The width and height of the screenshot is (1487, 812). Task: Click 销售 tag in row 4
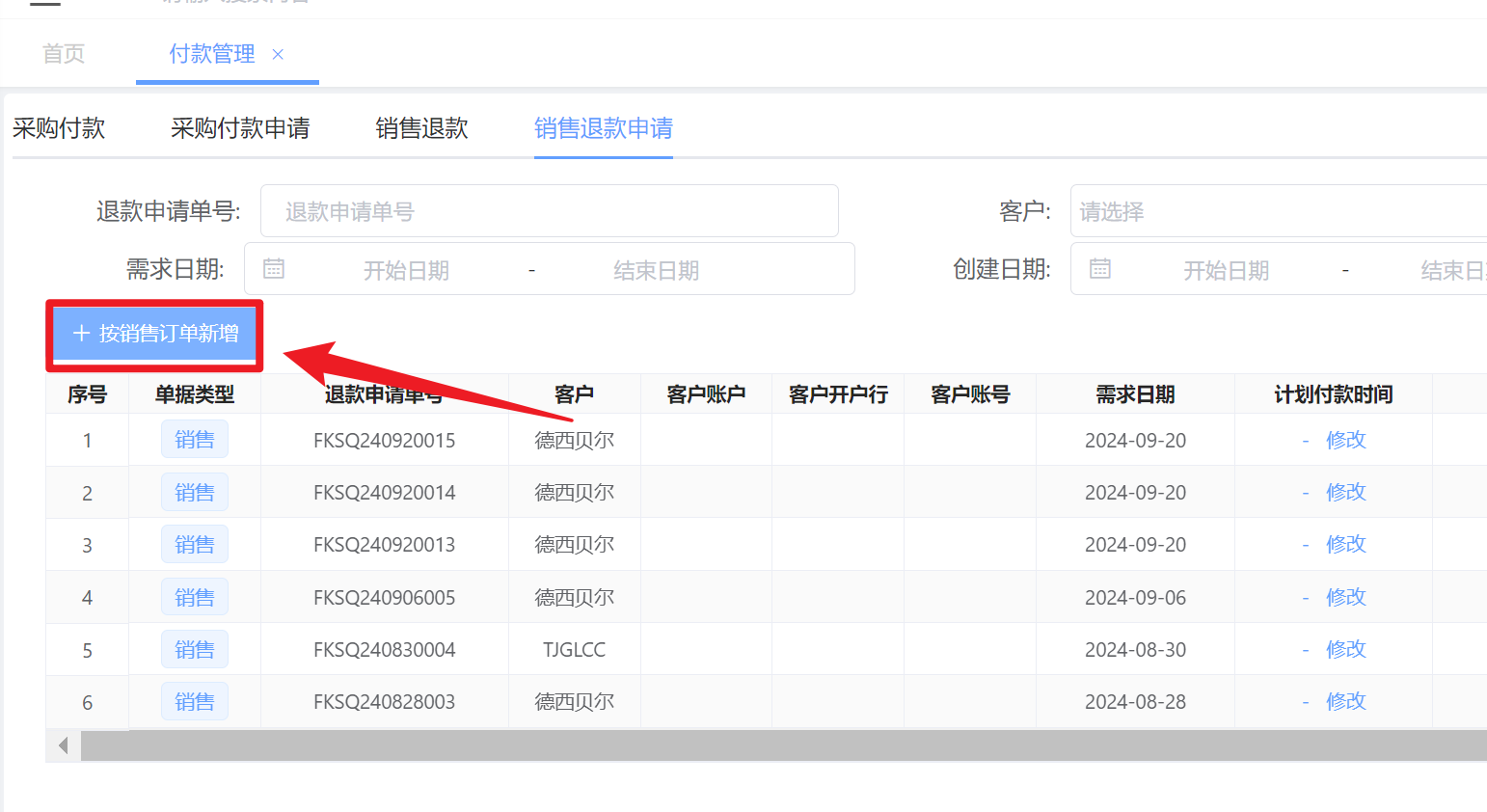click(x=195, y=597)
